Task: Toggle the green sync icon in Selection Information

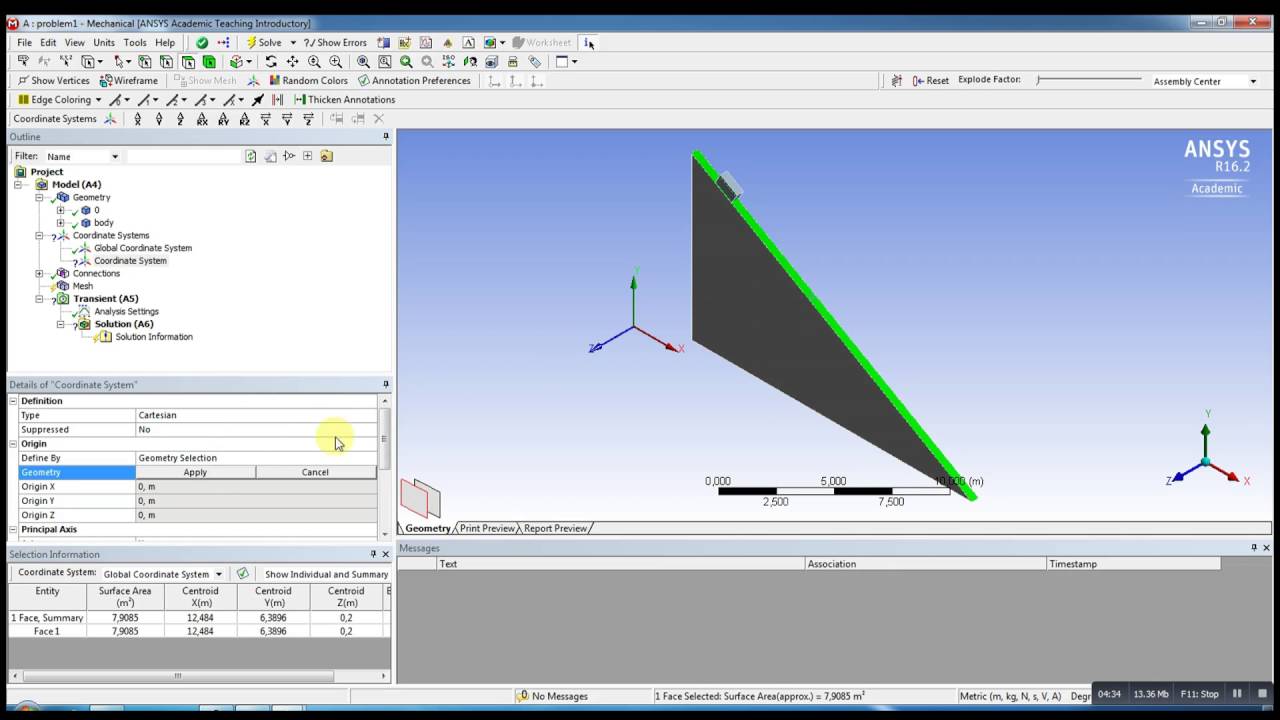Action: coord(242,574)
